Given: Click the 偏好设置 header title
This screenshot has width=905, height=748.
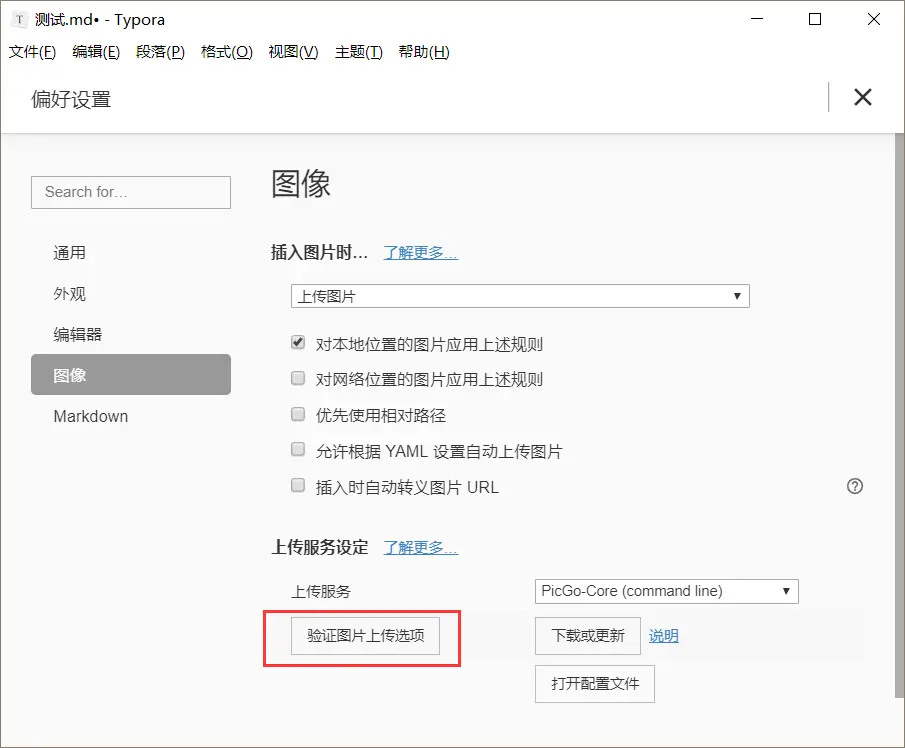Looking at the screenshot, I should pos(71,99).
